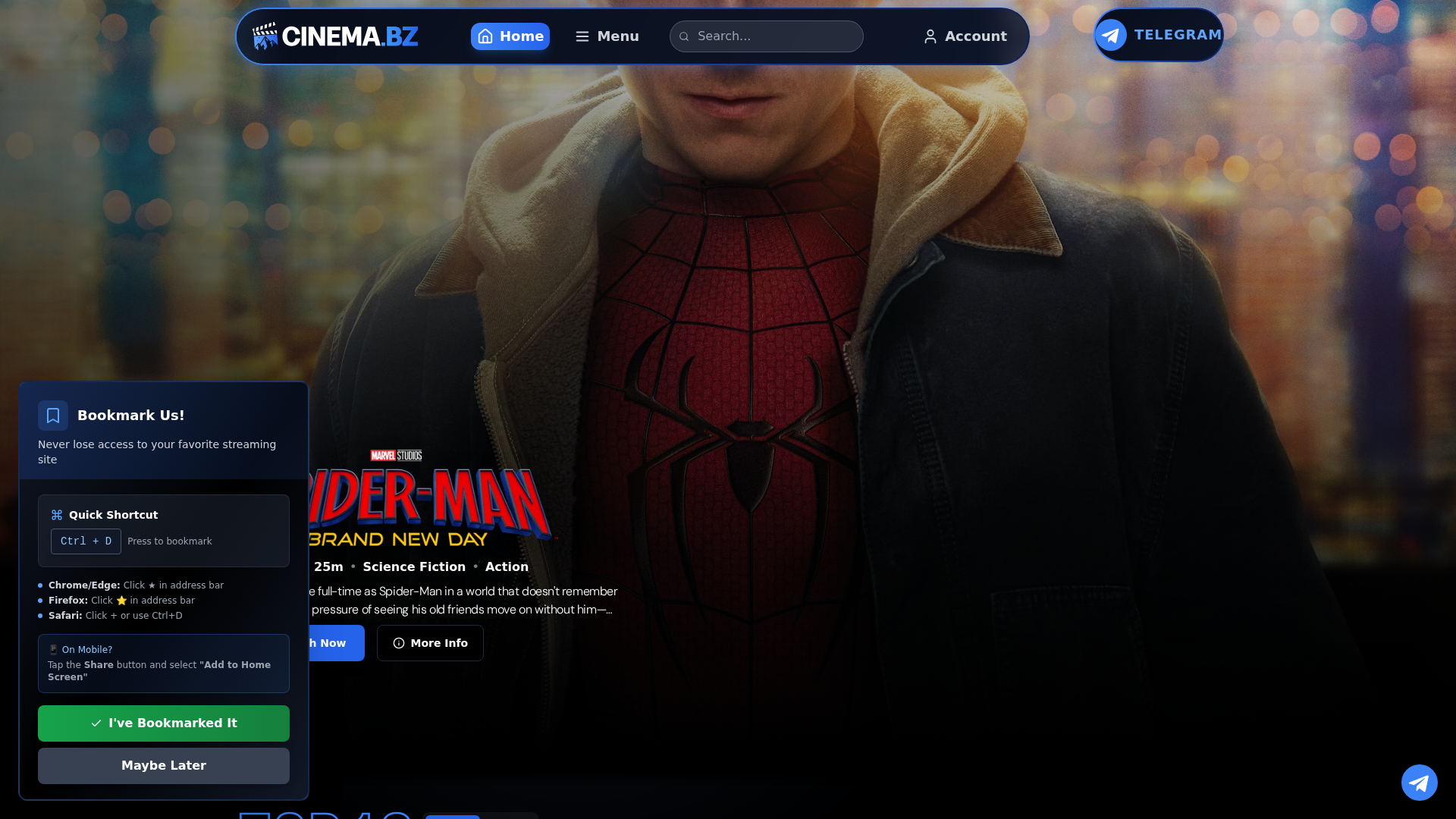This screenshot has height=819, width=1456.
Task: Click the magnifier icon in search box
Action: pos(684,36)
